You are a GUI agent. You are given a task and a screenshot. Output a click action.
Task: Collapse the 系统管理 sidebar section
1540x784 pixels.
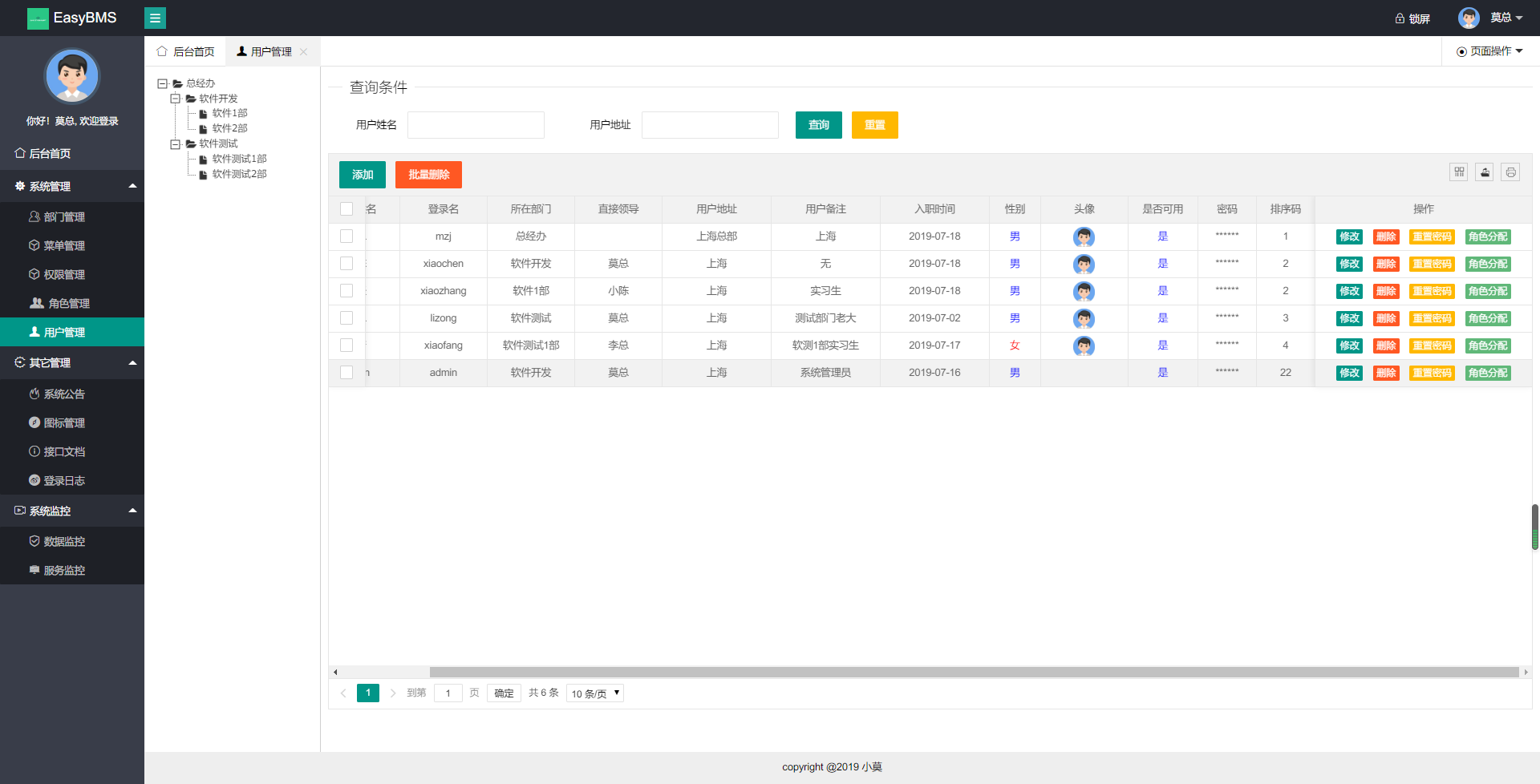point(72,186)
